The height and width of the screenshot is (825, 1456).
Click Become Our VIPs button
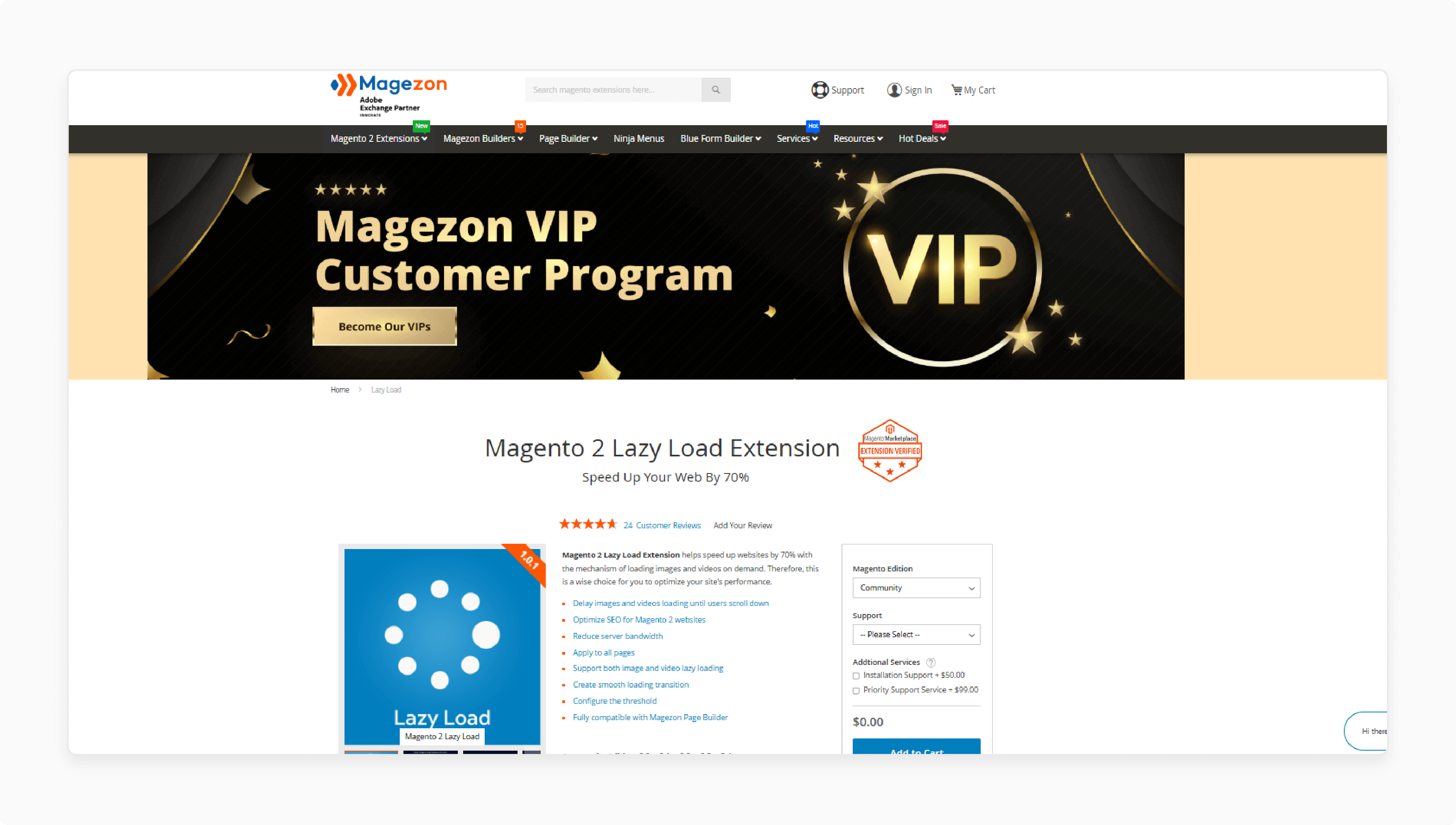[x=386, y=325]
